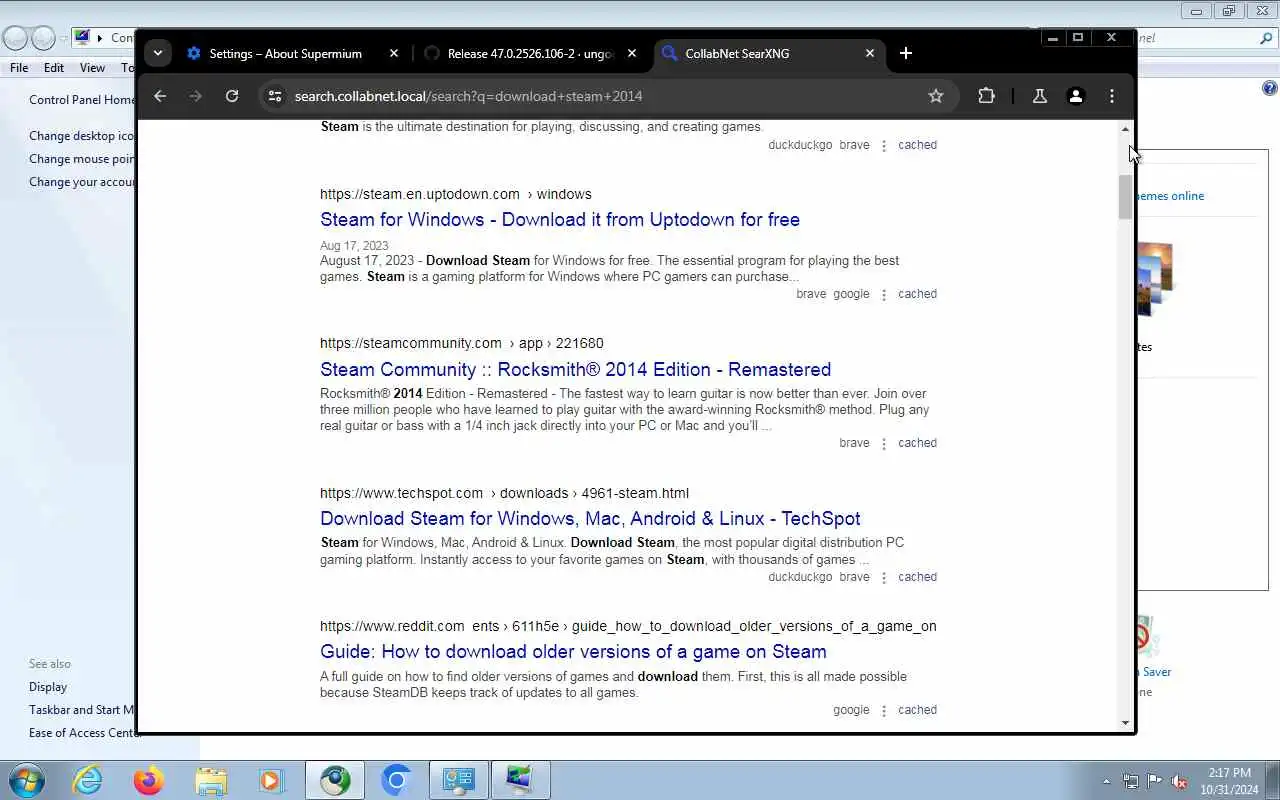Image resolution: width=1280 pixels, height=800 pixels.
Task: Open Display link under See also
Action: pos(48,687)
